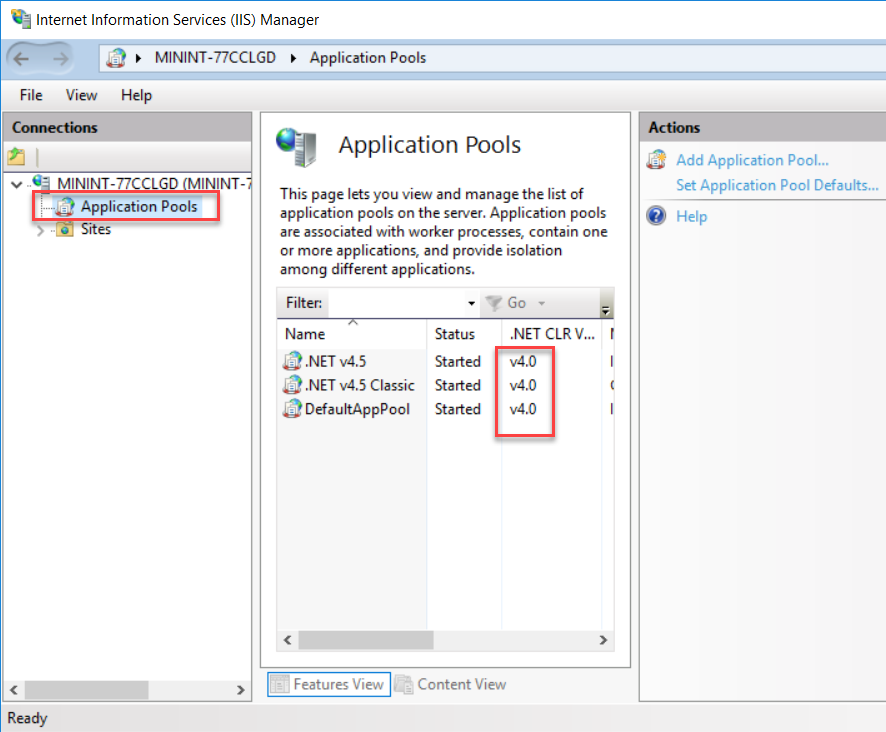Viewport: 886px width, 732px height.
Task: Click the Add Application Pool icon
Action: point(656,160)
